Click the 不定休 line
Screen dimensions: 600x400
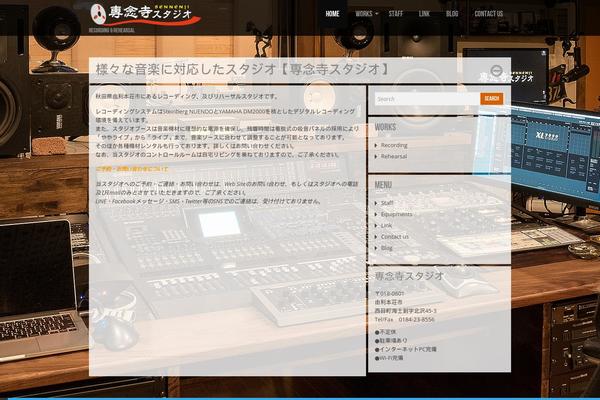(385, 332)
